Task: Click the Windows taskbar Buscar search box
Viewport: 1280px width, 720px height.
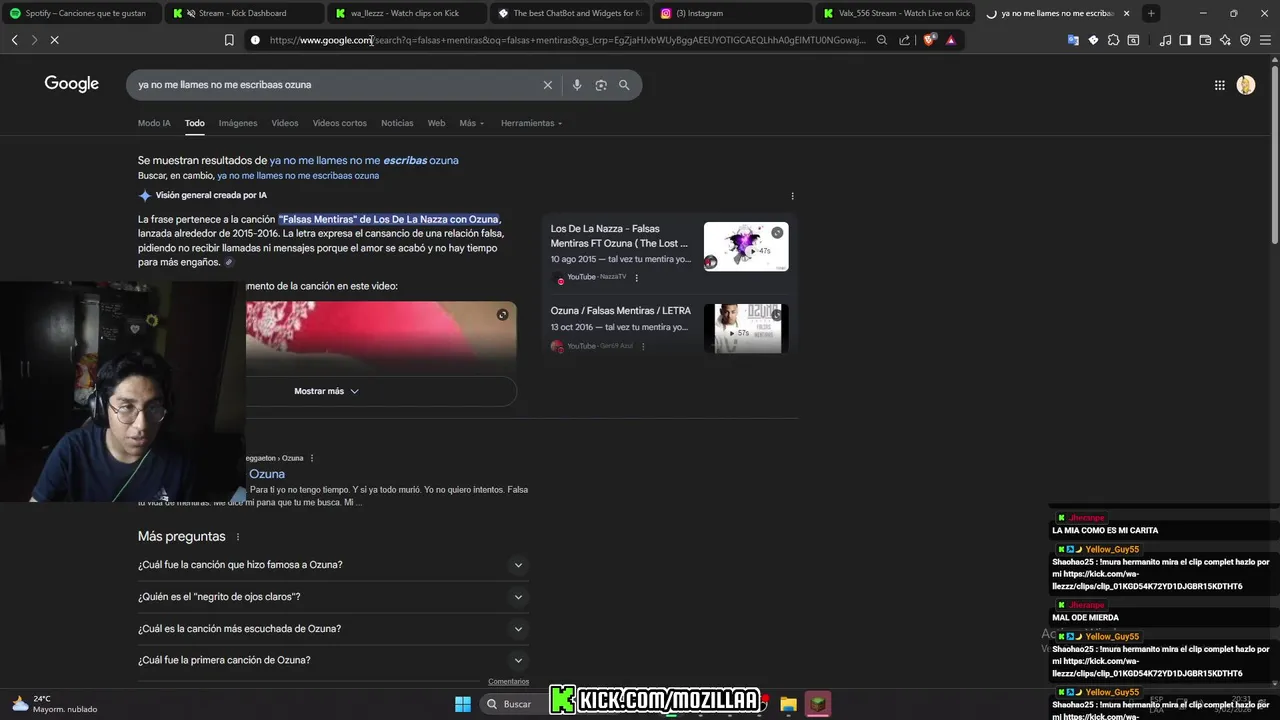Action: 517,704
